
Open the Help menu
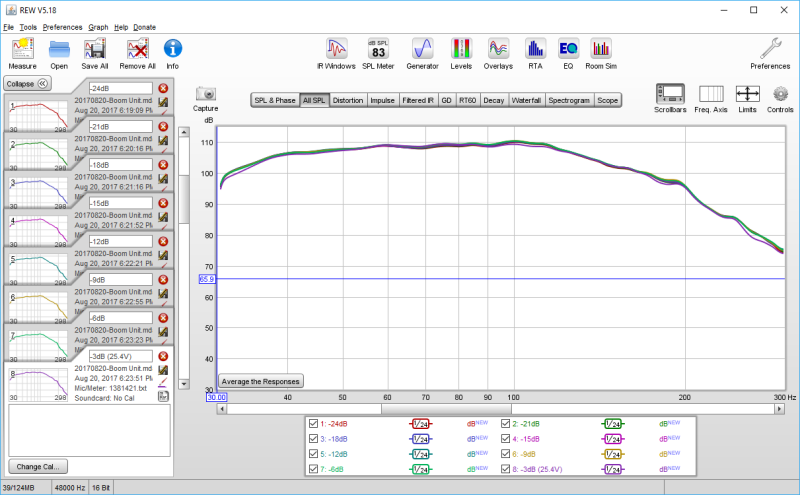click(121, 27)
